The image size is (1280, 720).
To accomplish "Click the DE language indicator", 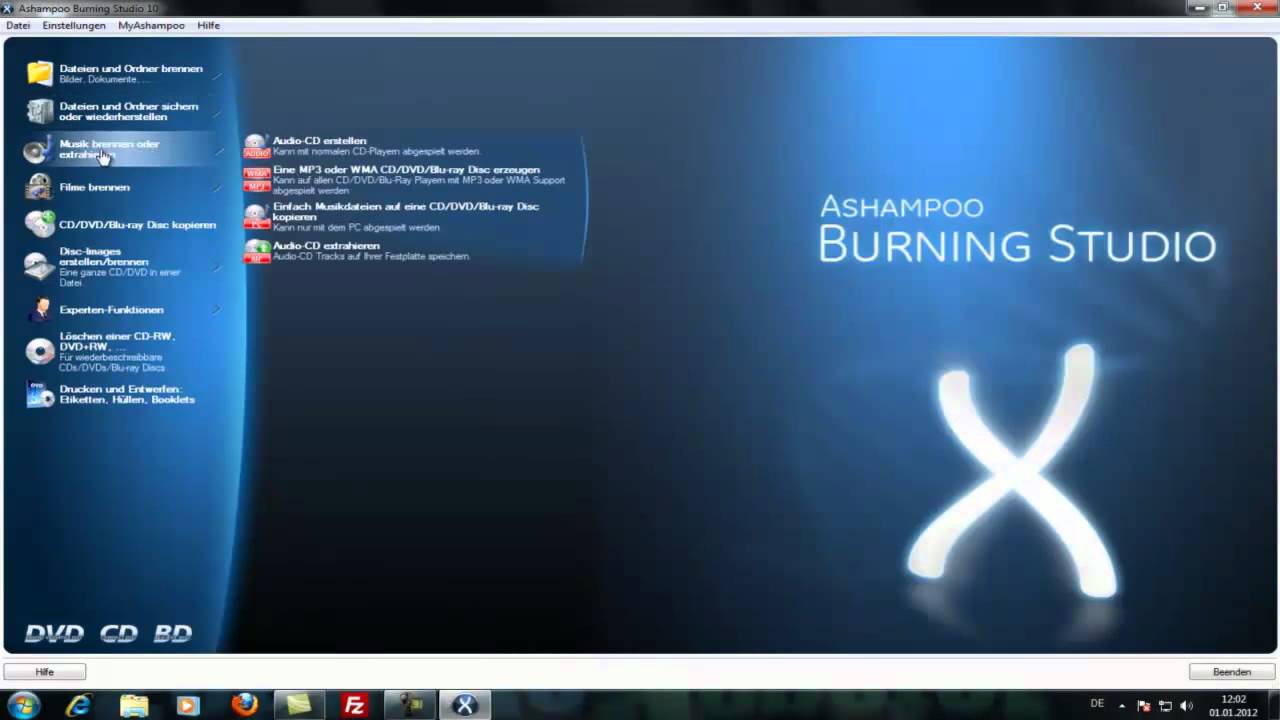I will (1097, 704).
